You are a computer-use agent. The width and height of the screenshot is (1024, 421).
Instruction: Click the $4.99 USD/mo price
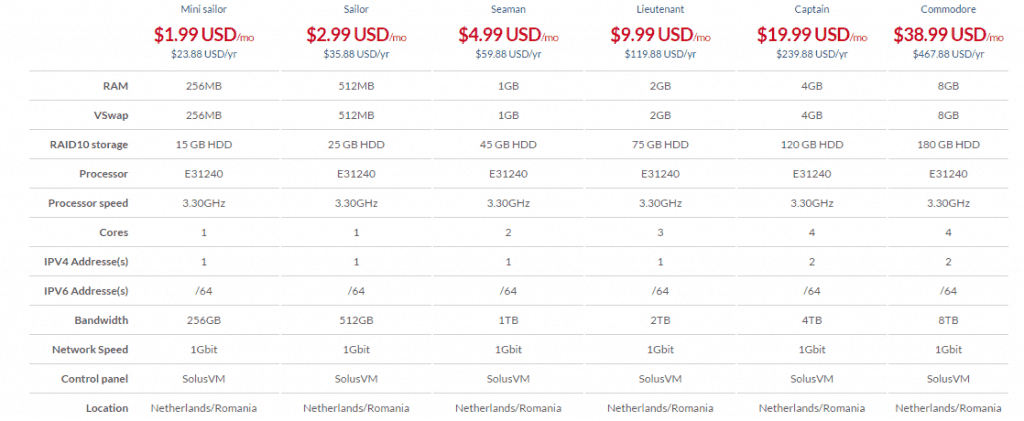pyautogui.click(x=508, y=35)
